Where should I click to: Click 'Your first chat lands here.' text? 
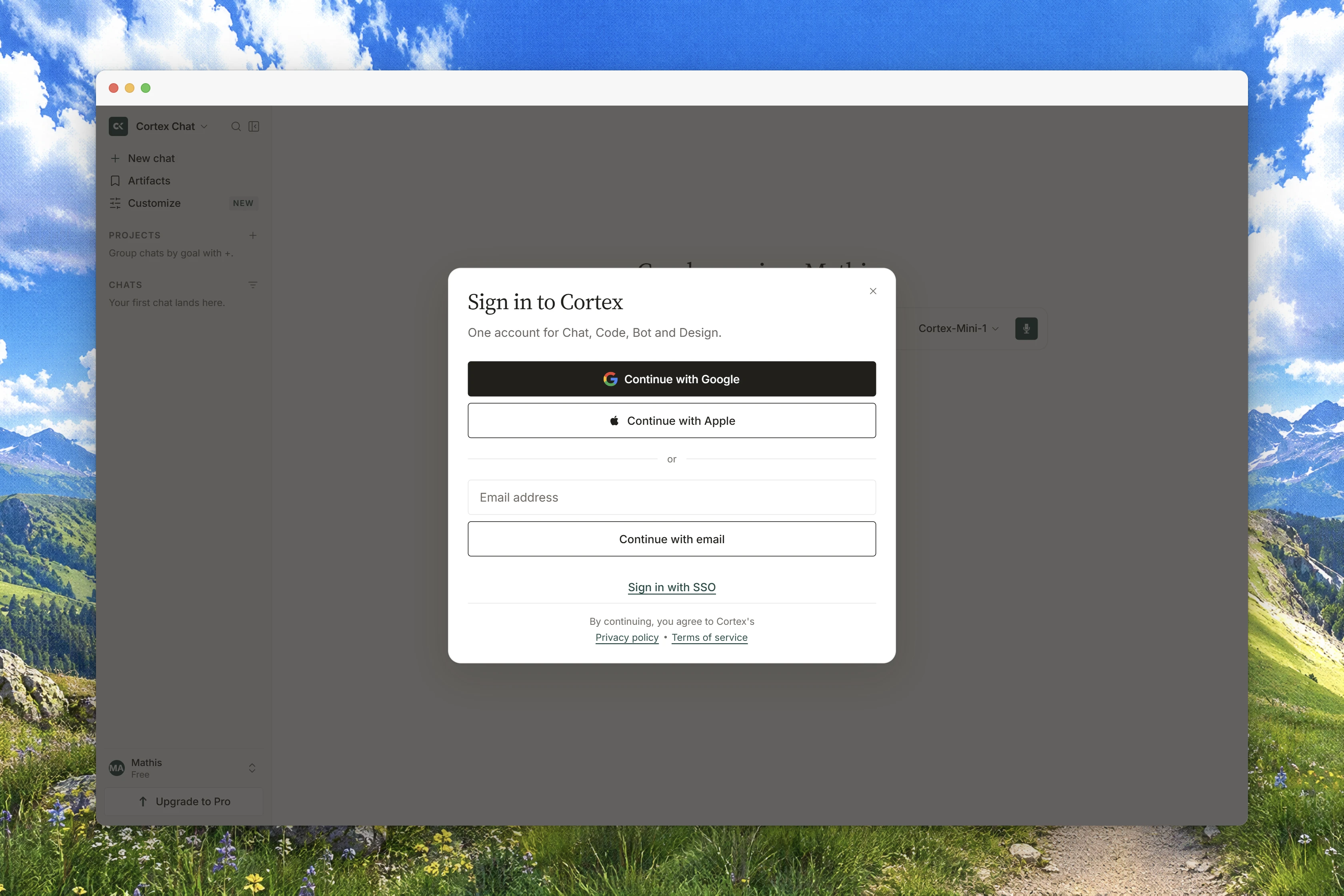(167, 303)
